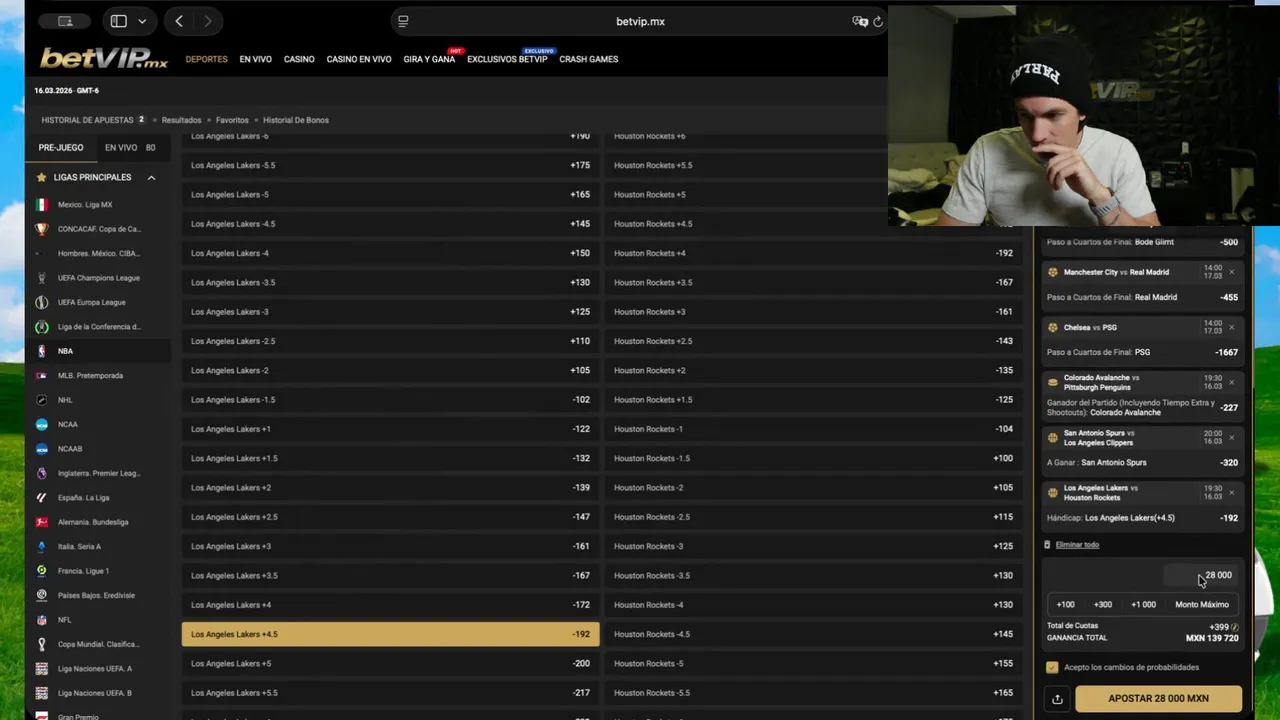Click the NBA league icon
The image size is (1280, 720).
pos(41,351)
